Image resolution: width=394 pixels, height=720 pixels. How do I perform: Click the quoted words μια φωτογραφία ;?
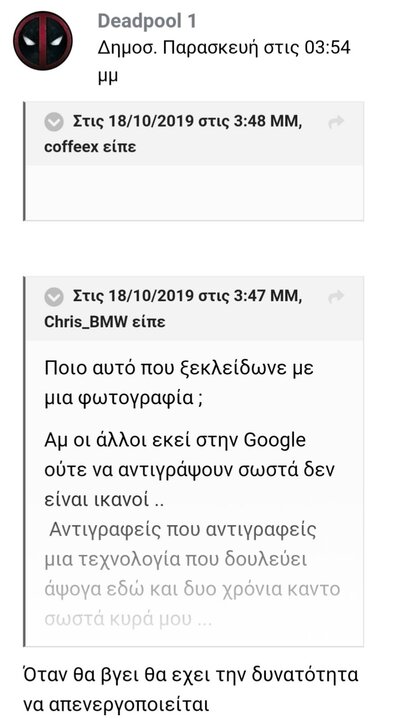(x=124, y=399)
